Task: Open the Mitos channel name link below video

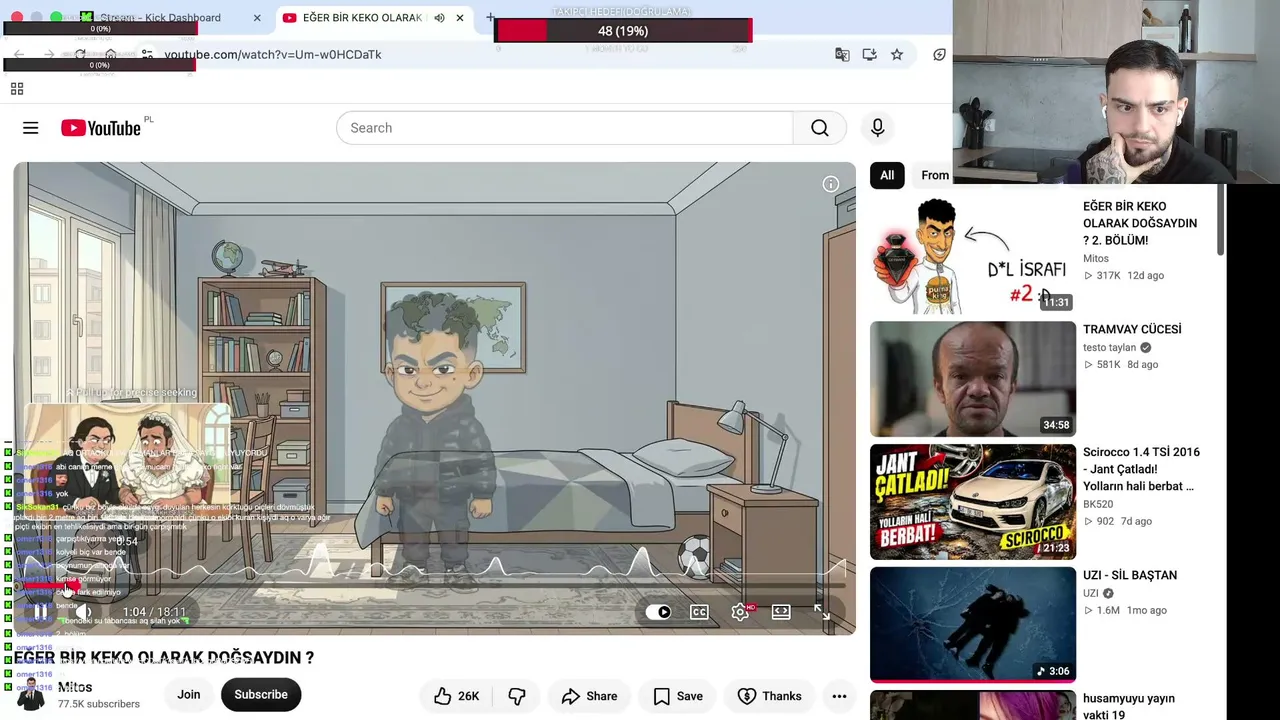Action: click(75, 688)
